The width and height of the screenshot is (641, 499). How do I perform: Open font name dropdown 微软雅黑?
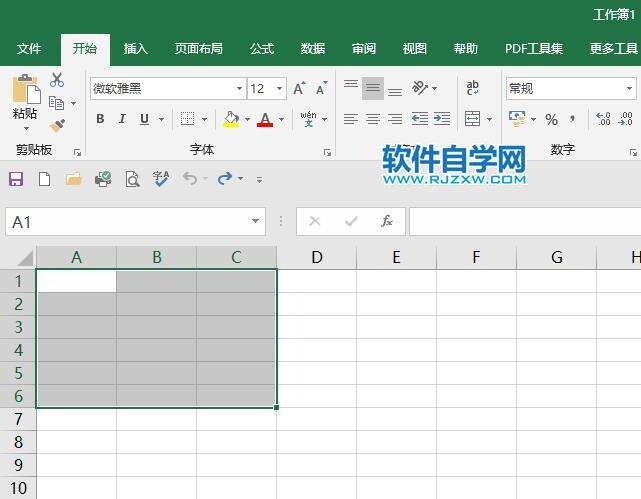[x=239, y=88]
